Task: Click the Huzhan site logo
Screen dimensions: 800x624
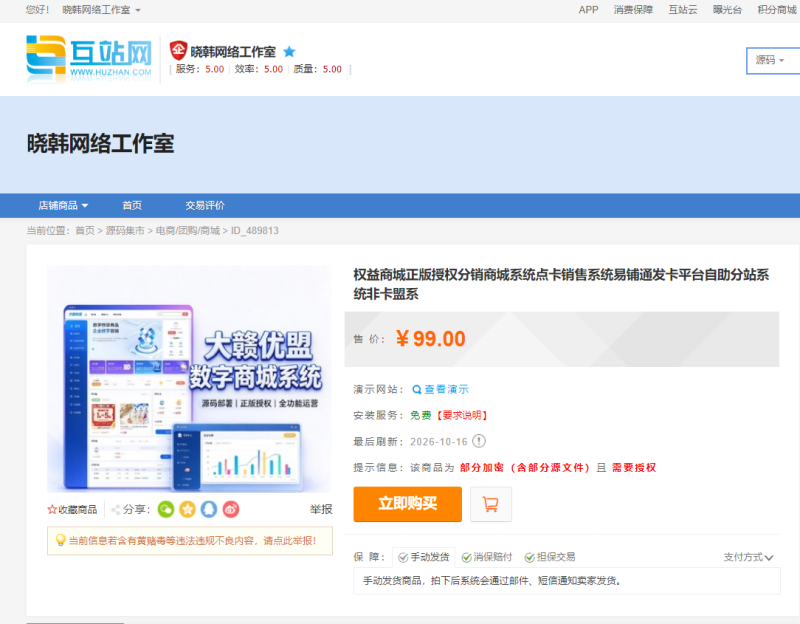Action: pos(89,58)
